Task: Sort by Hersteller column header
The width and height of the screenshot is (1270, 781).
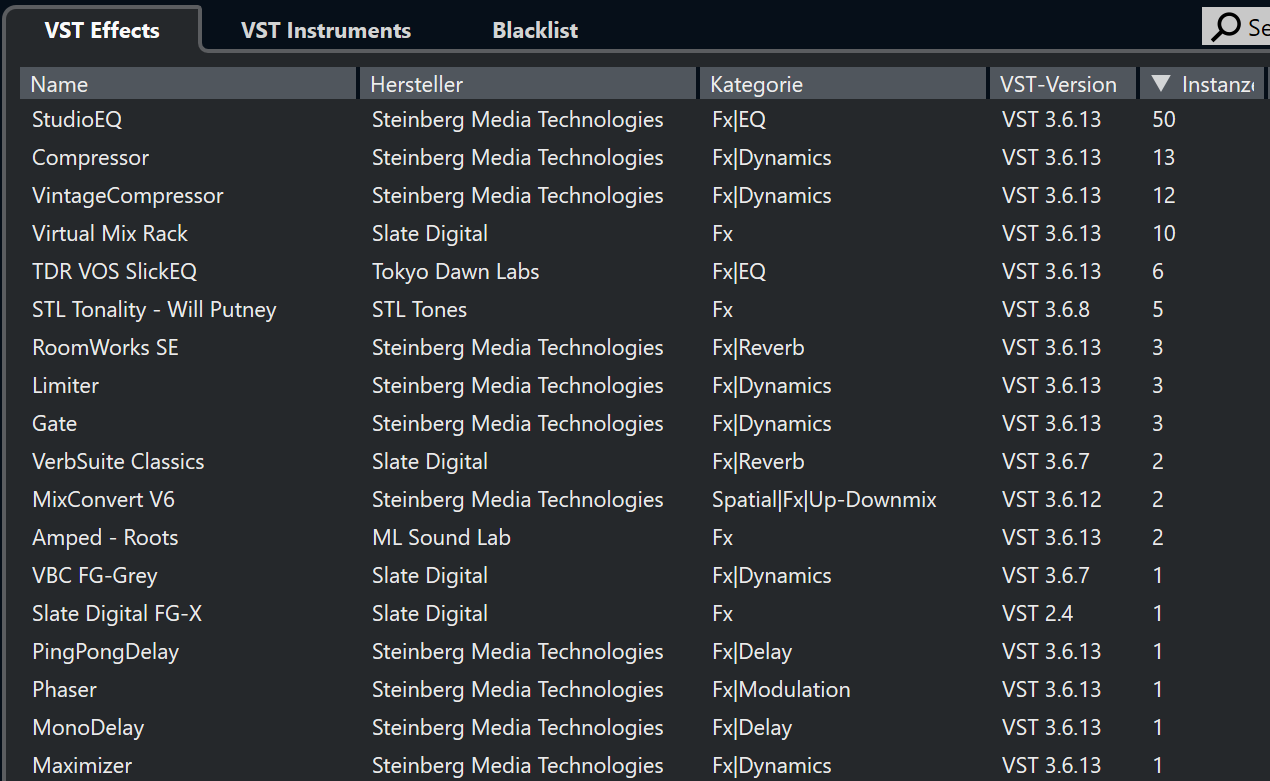Action: click(x=527, y=84)
